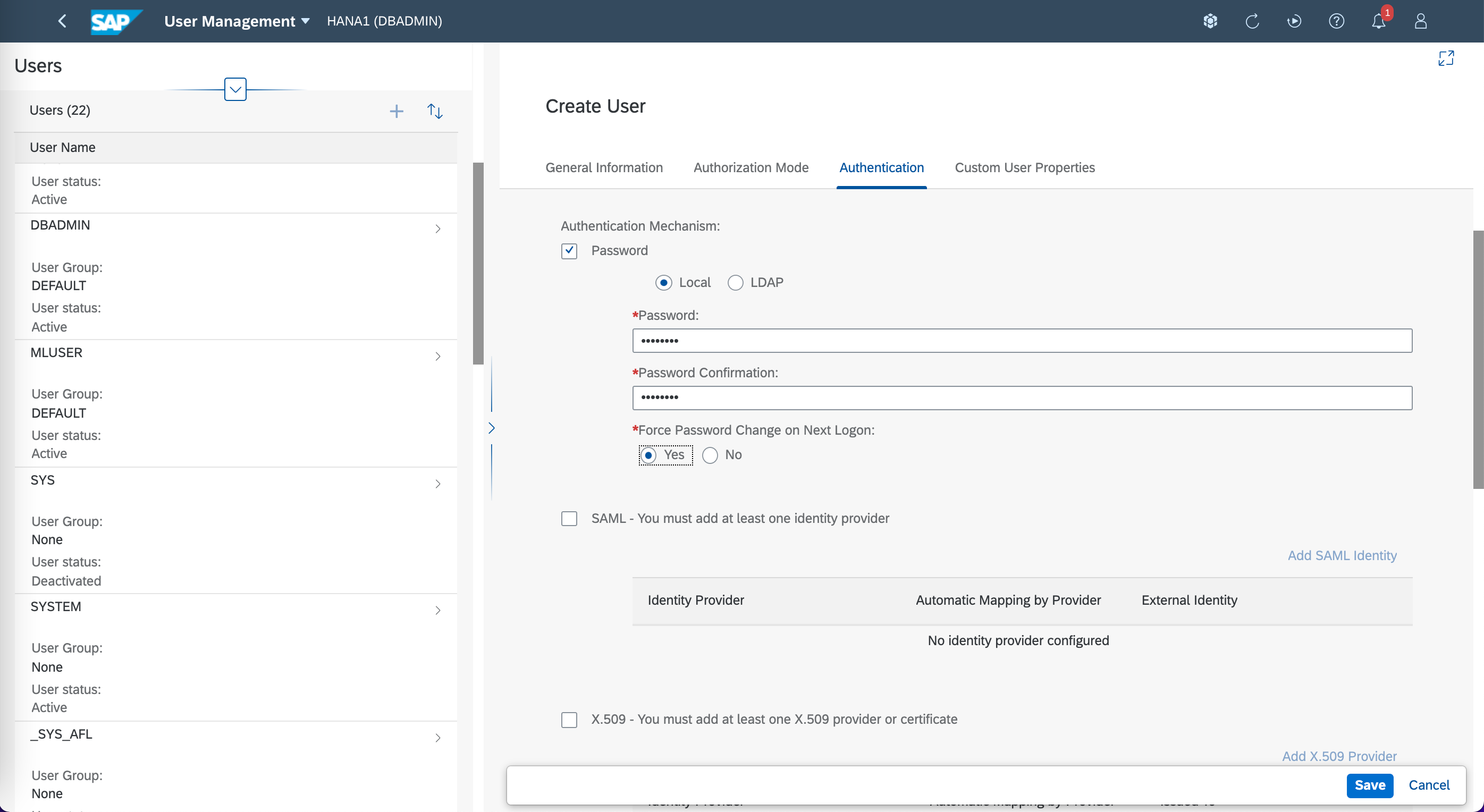Open the MLUSER row chevron

pyautogui.click(x=438, y=357)
